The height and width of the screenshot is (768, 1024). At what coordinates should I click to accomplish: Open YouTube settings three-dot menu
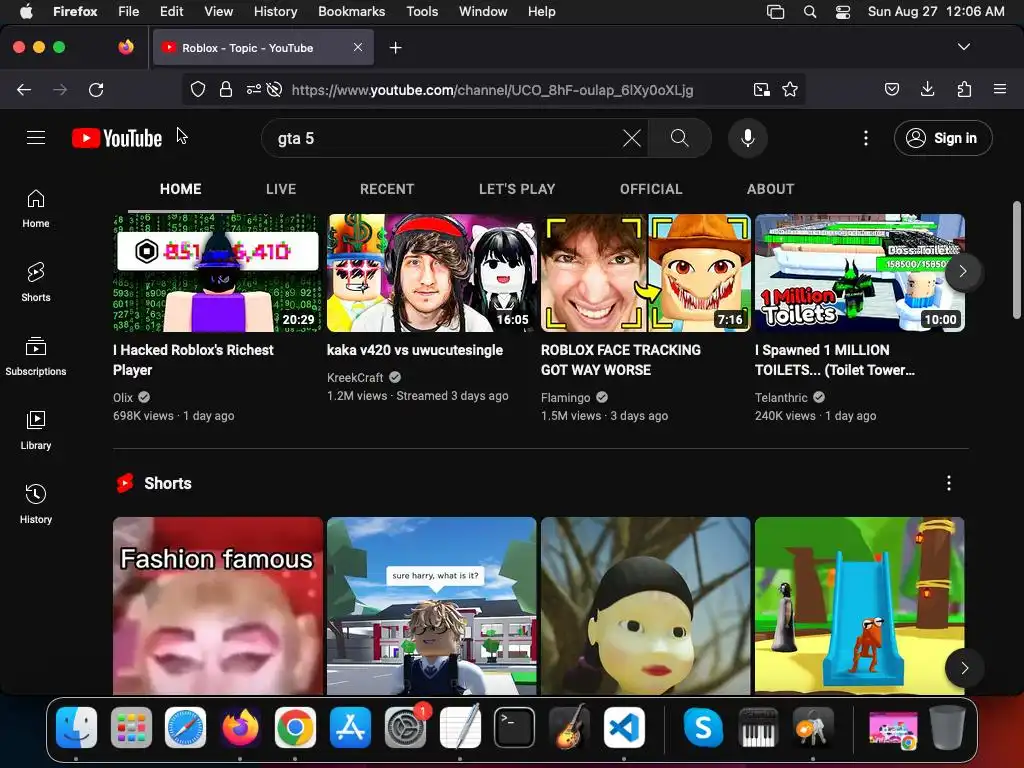tap(866, 138)
